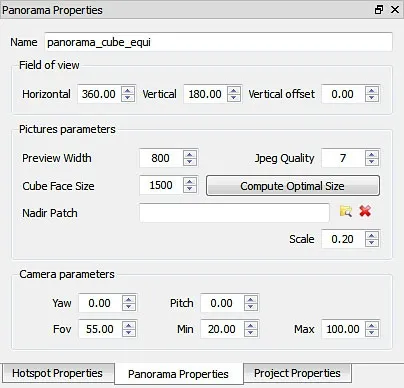Click the Fov 55.00 field
Screen dimensions: 404x388
coord(100,329)
